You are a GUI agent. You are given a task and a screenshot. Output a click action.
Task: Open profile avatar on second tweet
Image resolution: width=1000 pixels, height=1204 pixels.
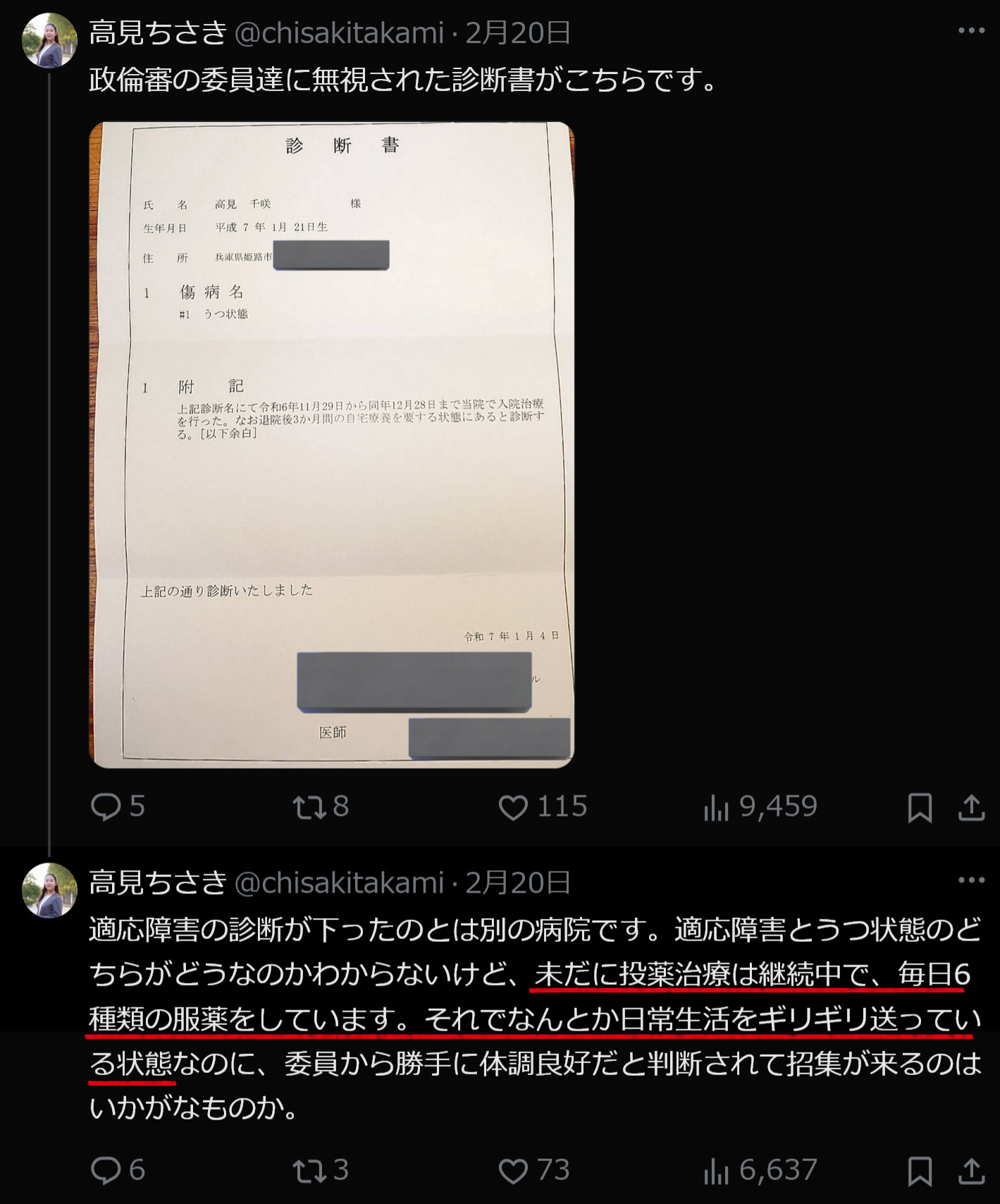pos(49,890)
